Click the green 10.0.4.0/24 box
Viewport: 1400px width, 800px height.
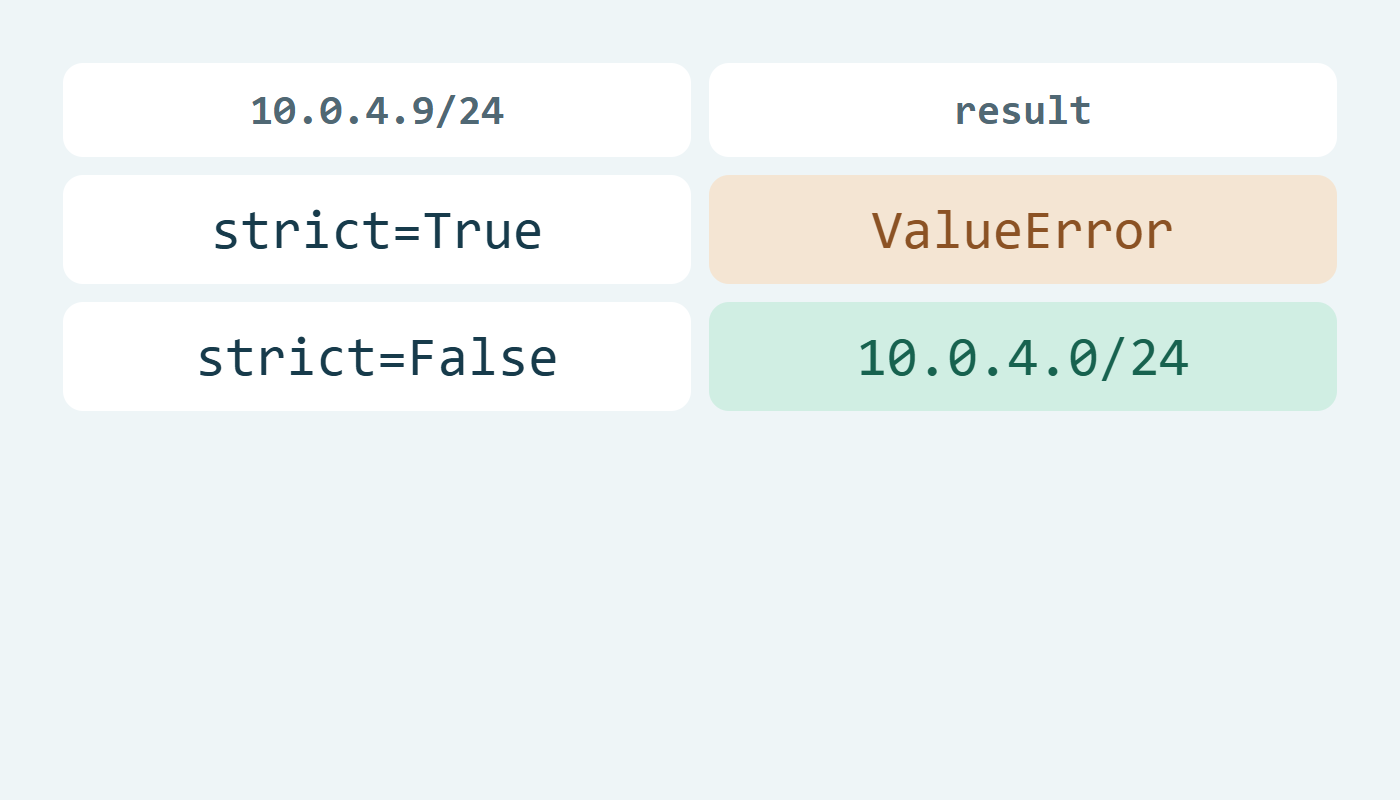(1023, 357)
